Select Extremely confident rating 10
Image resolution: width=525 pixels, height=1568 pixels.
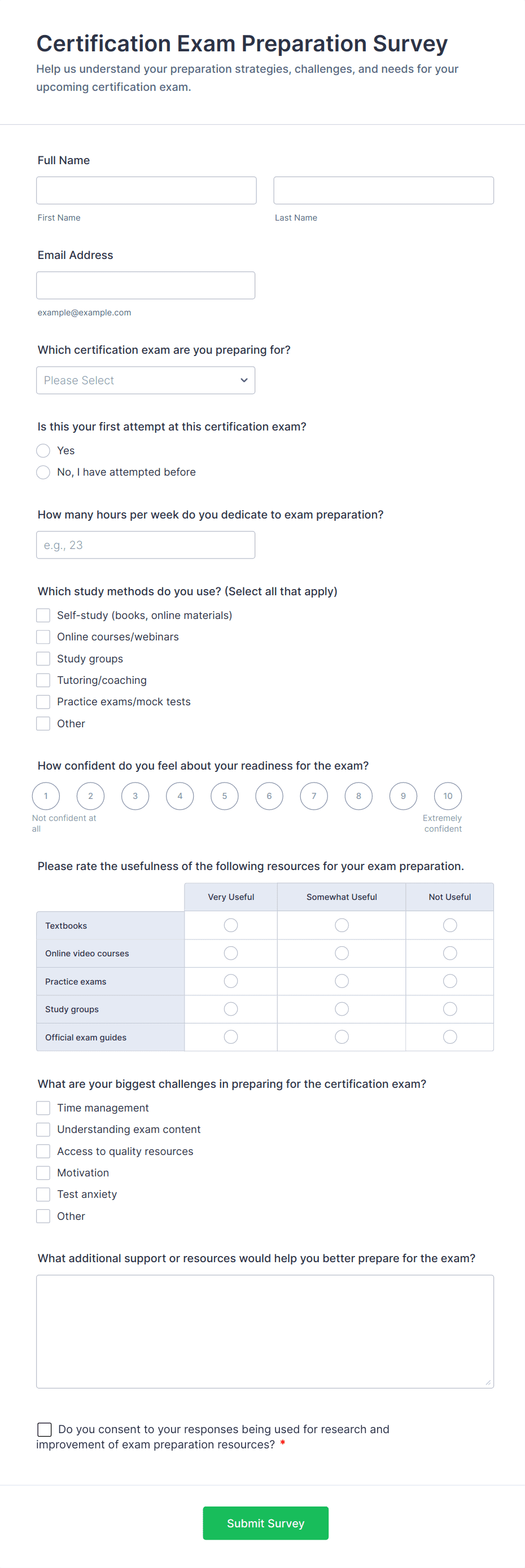[x=447, y=796]
